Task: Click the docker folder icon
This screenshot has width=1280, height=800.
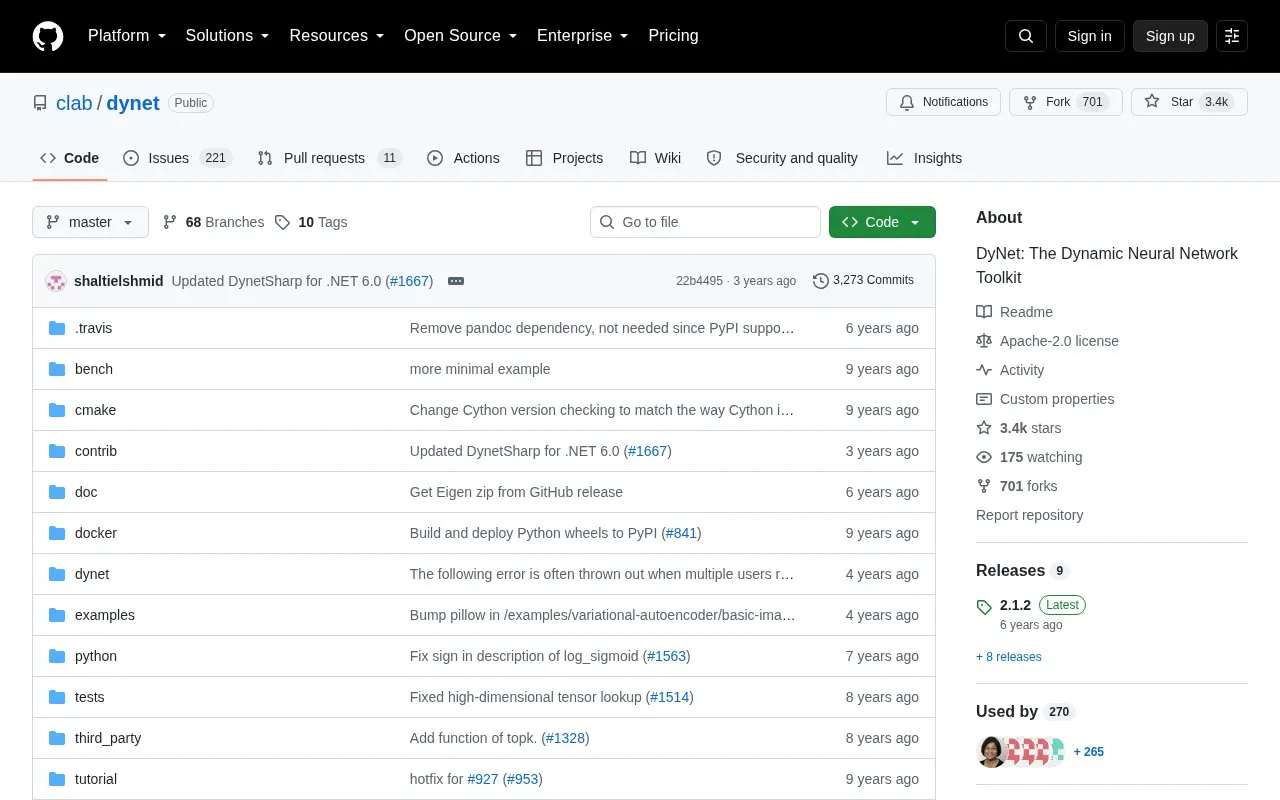Action: click(57, 533)
